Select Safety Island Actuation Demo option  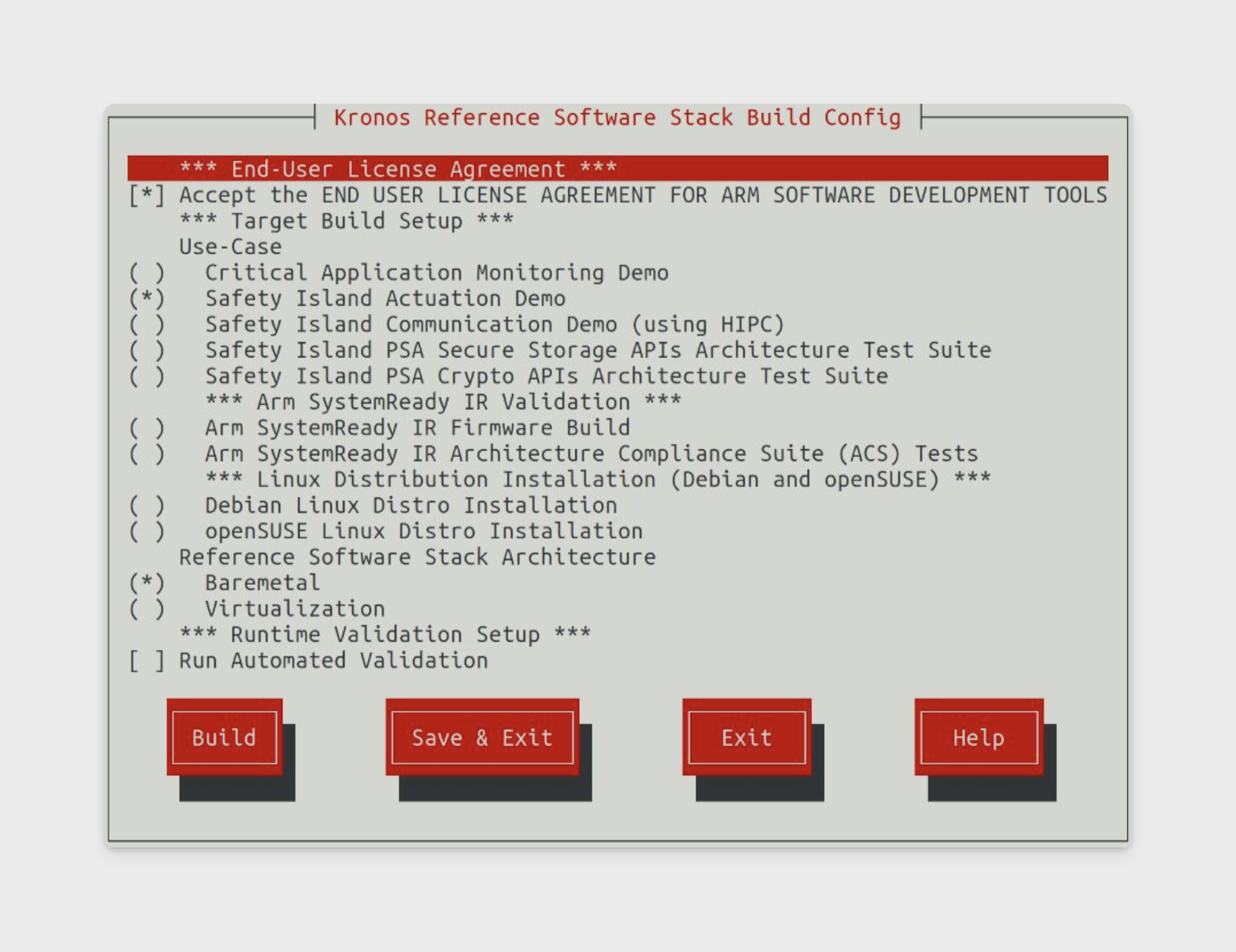tap(147, 299)
